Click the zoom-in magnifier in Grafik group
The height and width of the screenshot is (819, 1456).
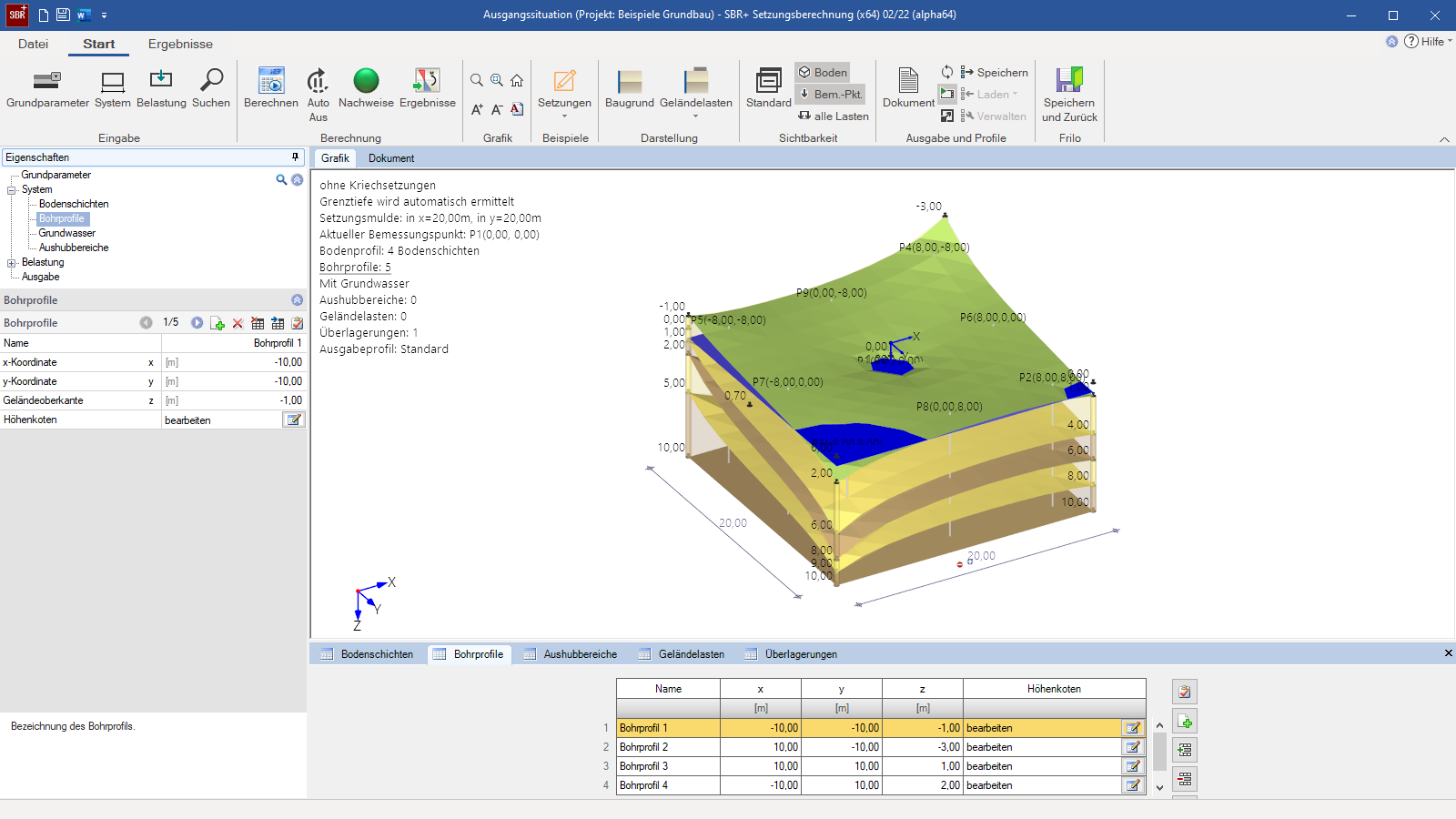(497, 80)
